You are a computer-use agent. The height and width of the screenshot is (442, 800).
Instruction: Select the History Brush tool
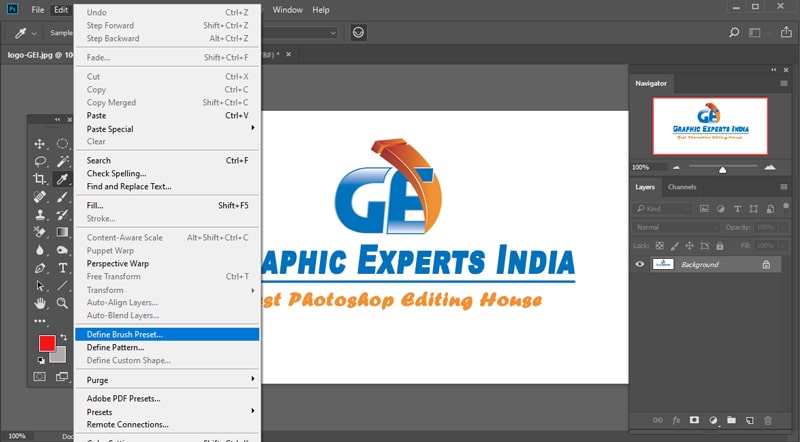pos(62,214)
